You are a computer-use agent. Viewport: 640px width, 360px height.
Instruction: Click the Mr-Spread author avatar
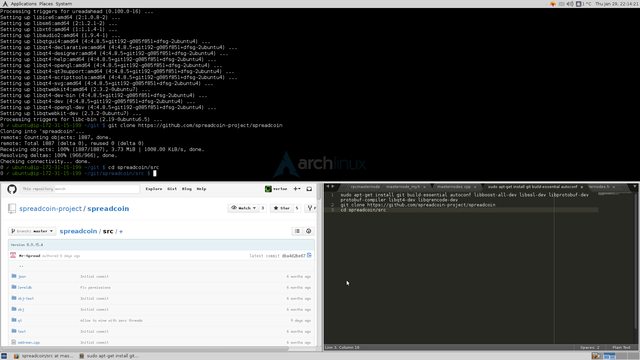13,256
